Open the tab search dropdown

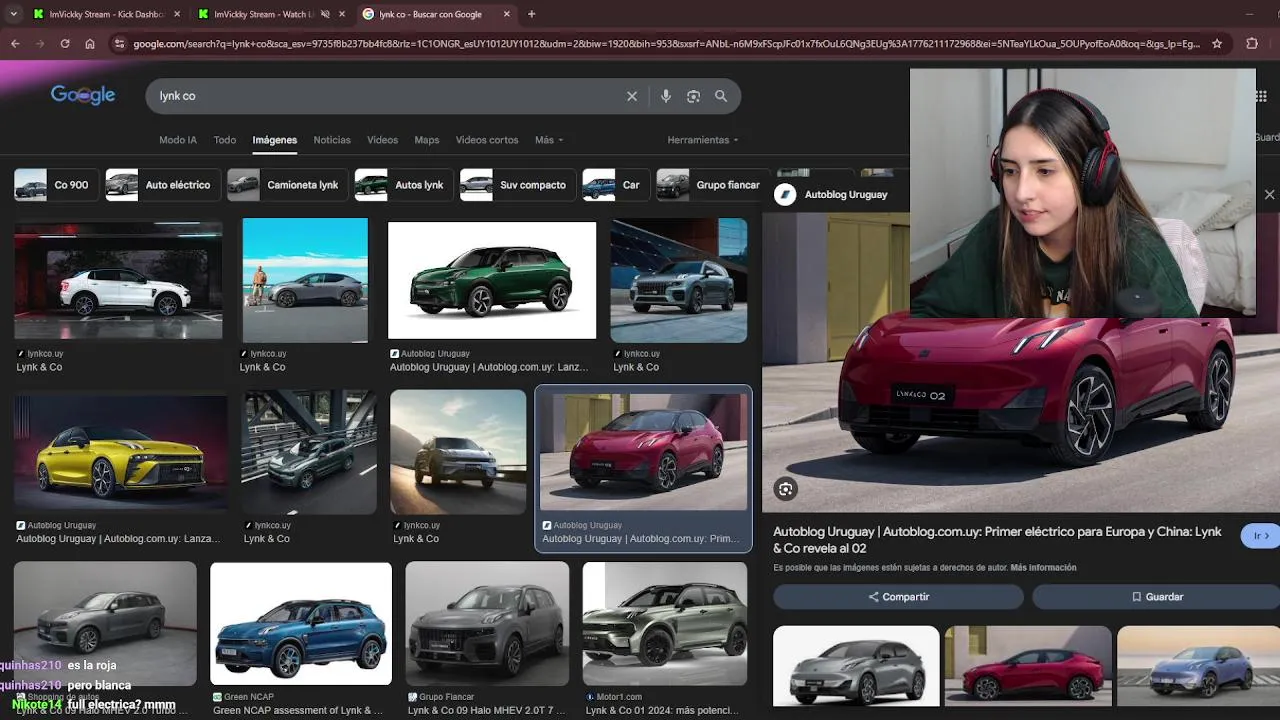click(13, 14)
